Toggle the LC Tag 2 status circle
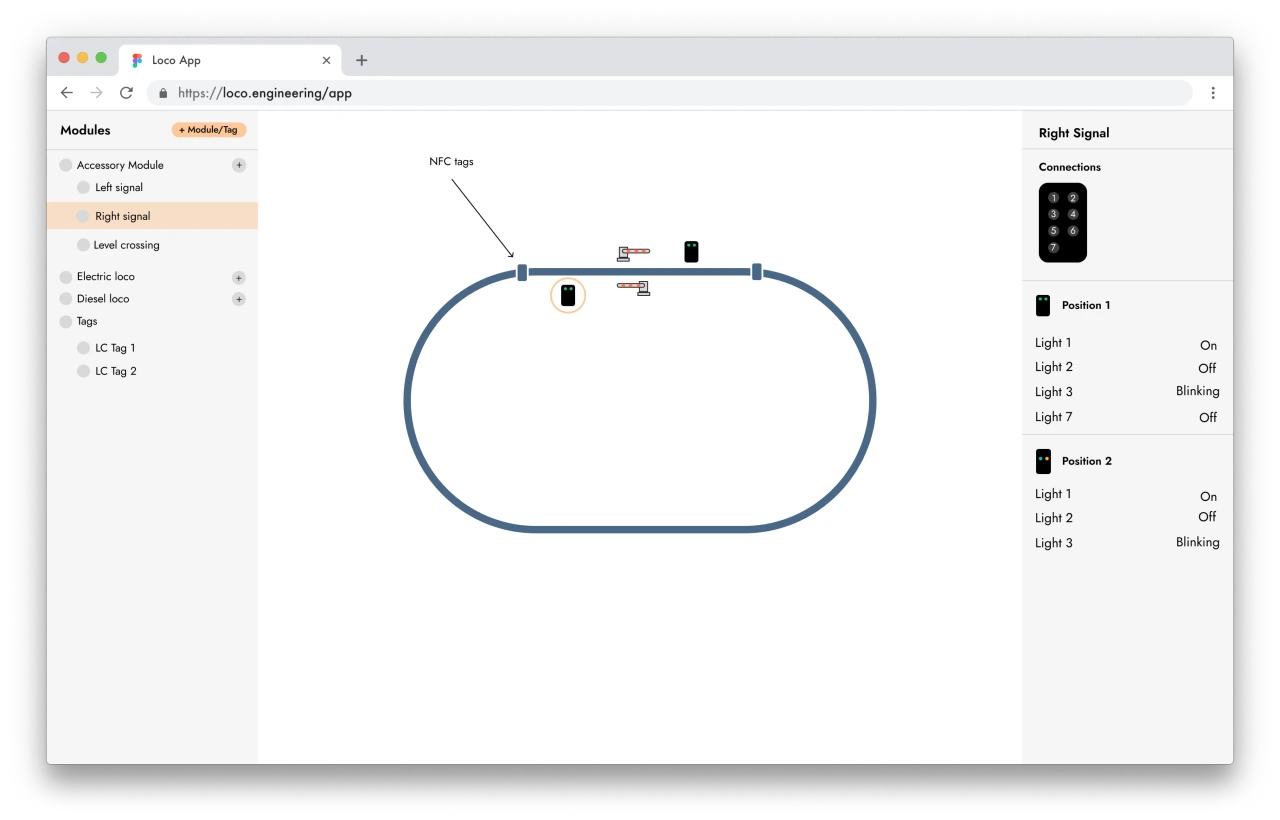Screen dimensions: 1280x820 tap(83, 371)
